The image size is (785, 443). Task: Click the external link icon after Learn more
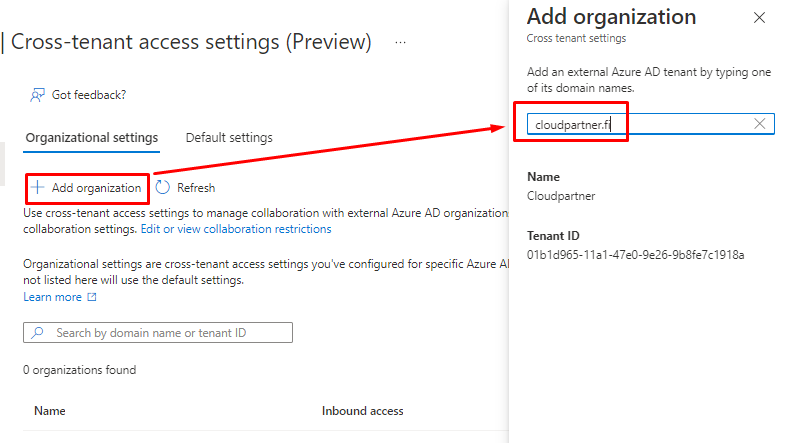pyautogui.click(x=92, y=297)
